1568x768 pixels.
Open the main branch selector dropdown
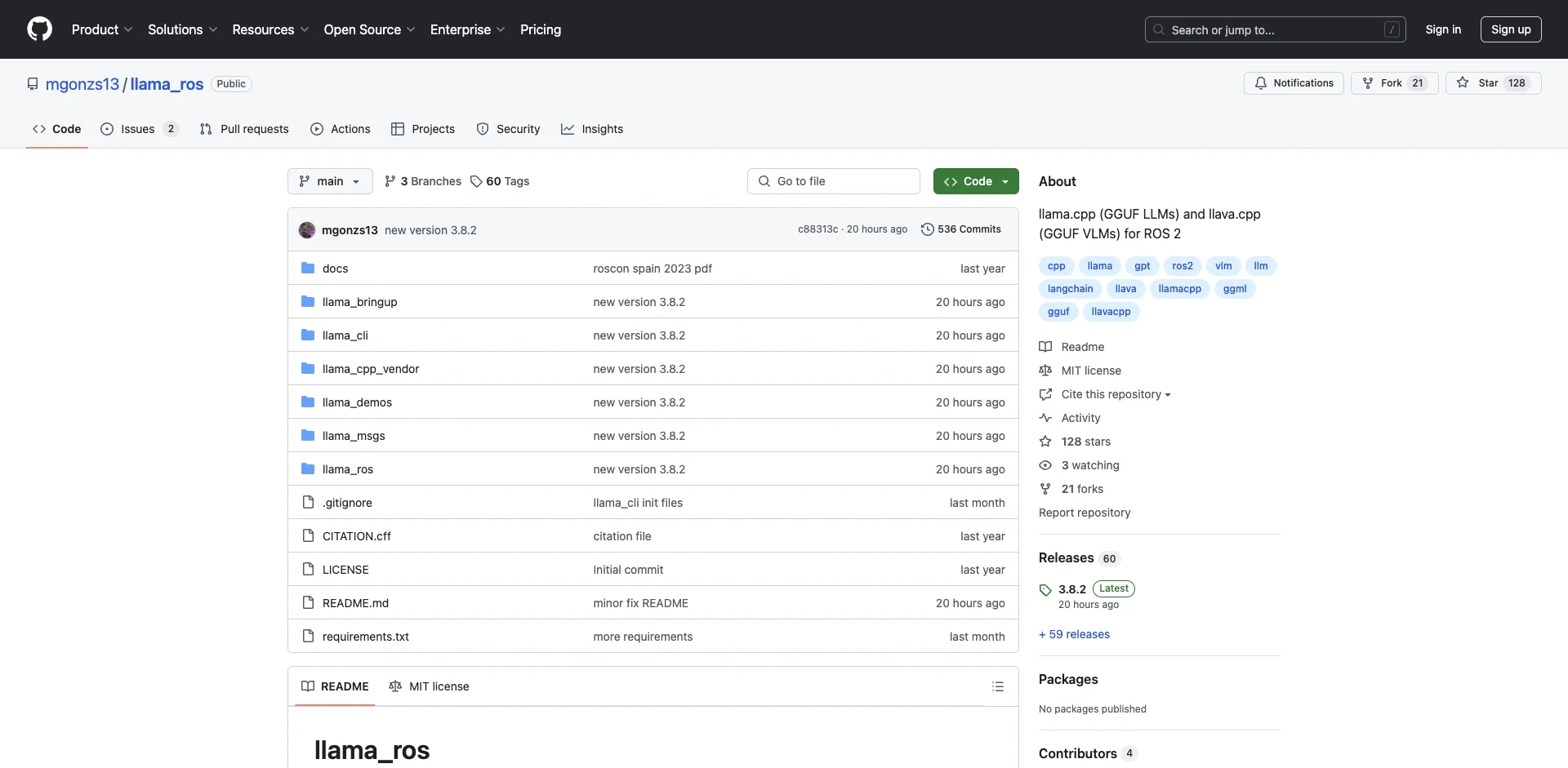click(x=330, y=181)
